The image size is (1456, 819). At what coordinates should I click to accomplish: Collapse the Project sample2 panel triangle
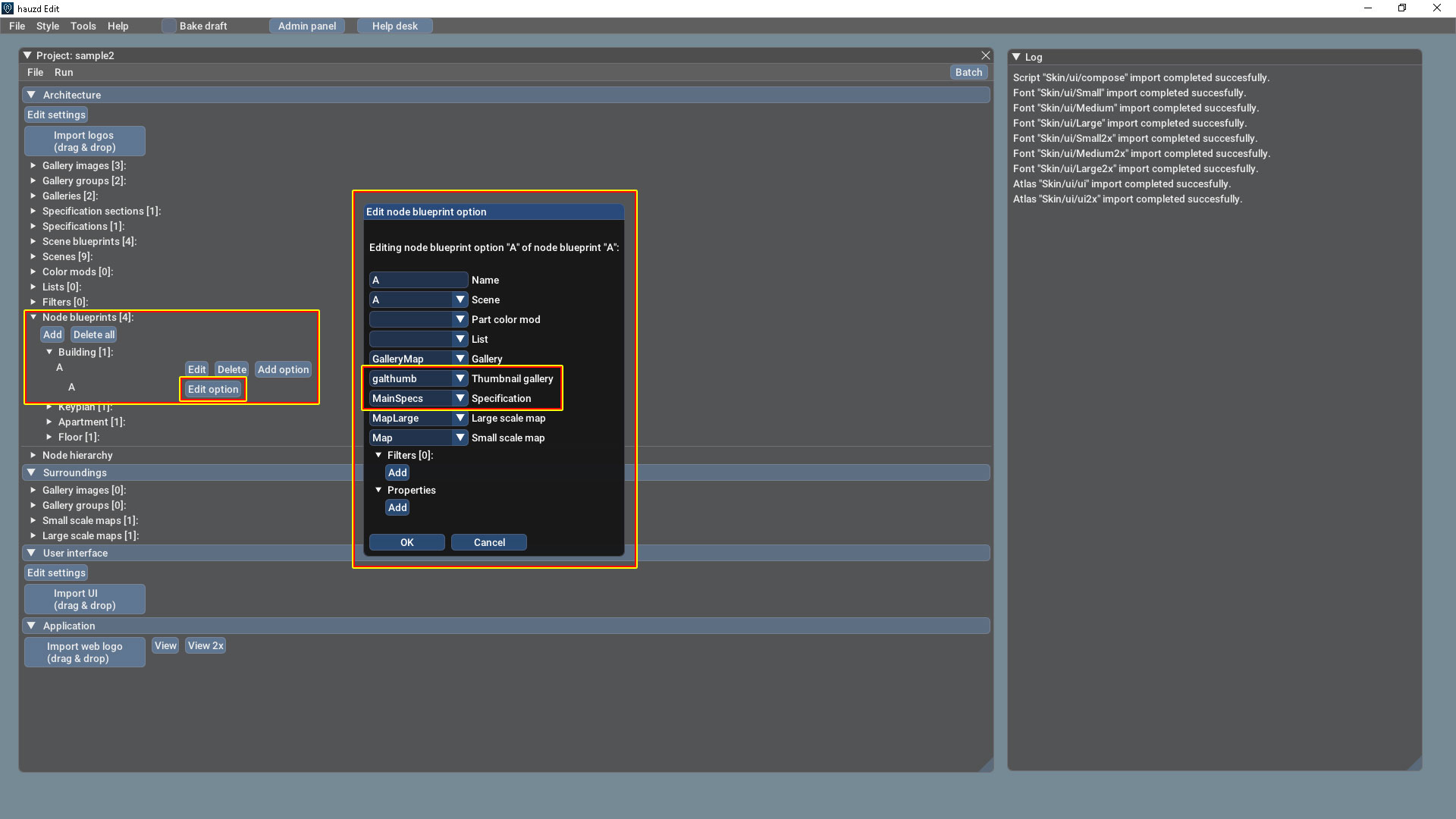click(x=27, y=55)
